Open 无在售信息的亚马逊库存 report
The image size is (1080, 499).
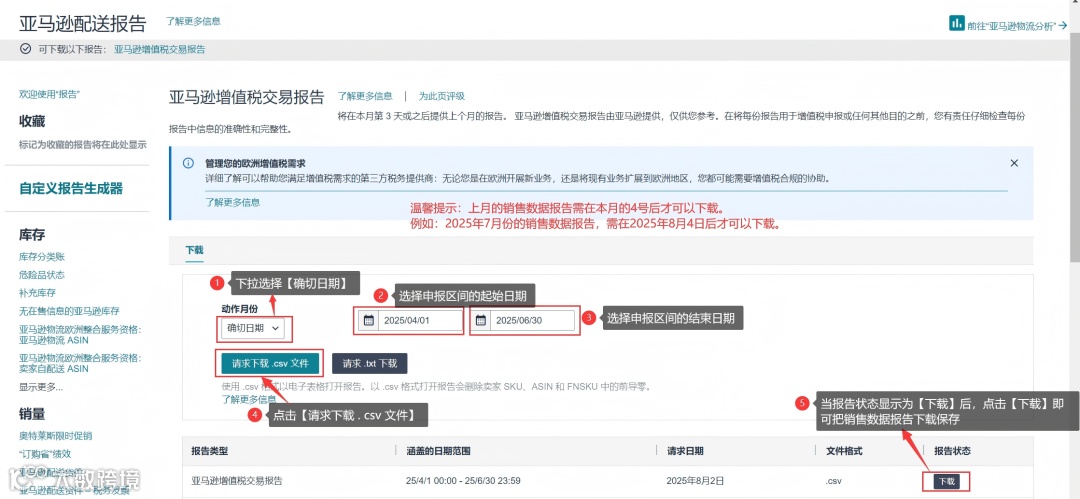tap(70, 311)
